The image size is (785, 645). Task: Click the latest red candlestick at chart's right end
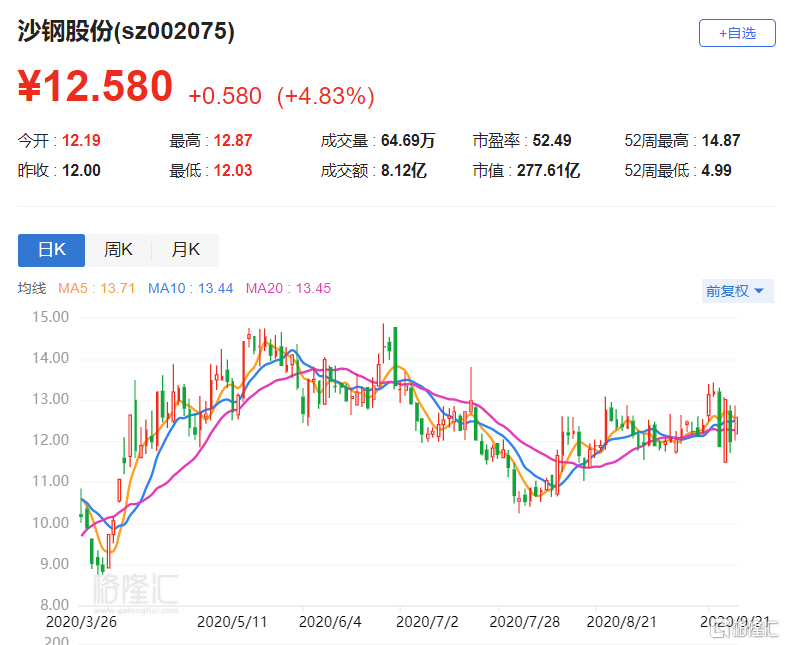click(x=735, y=425)
